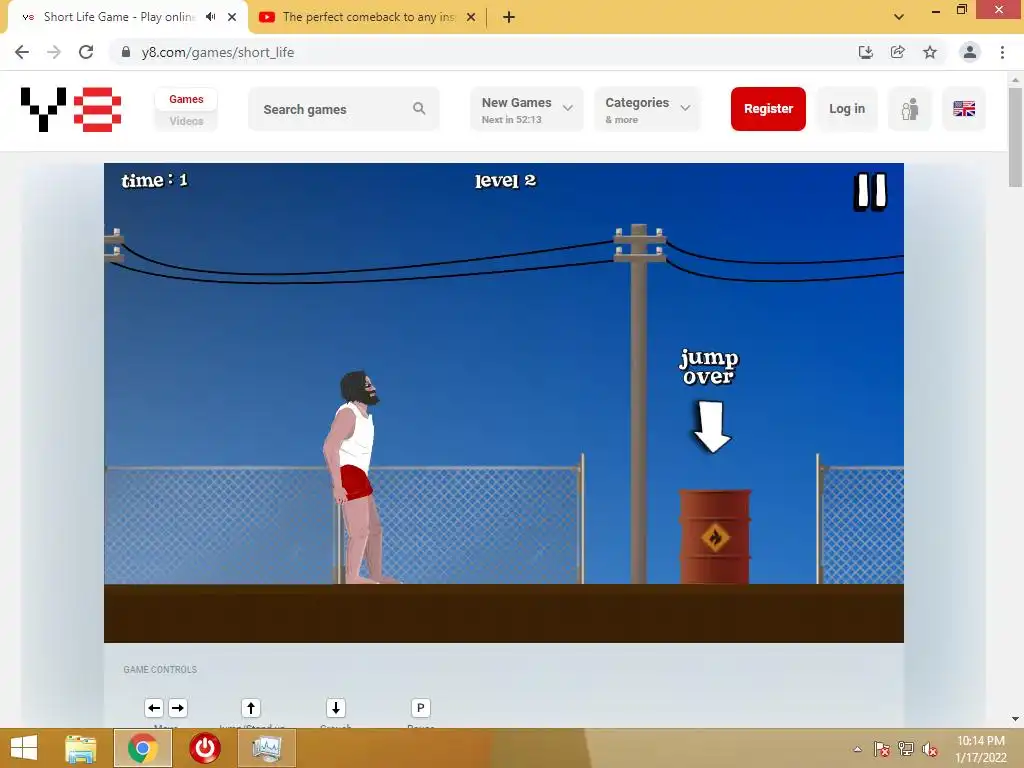Click the install app icon in address bar
Screen dimensions: 1024x768
[x=866, y=52]
